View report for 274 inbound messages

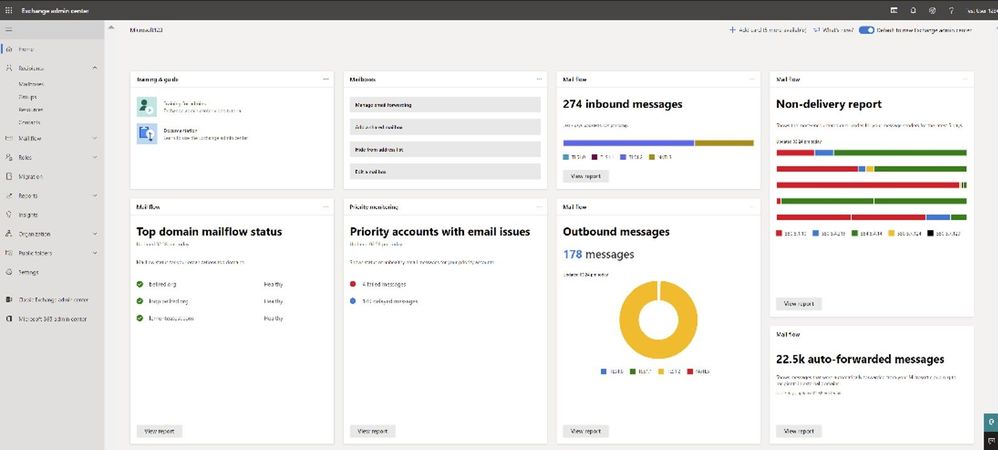[x=586, y=176]
